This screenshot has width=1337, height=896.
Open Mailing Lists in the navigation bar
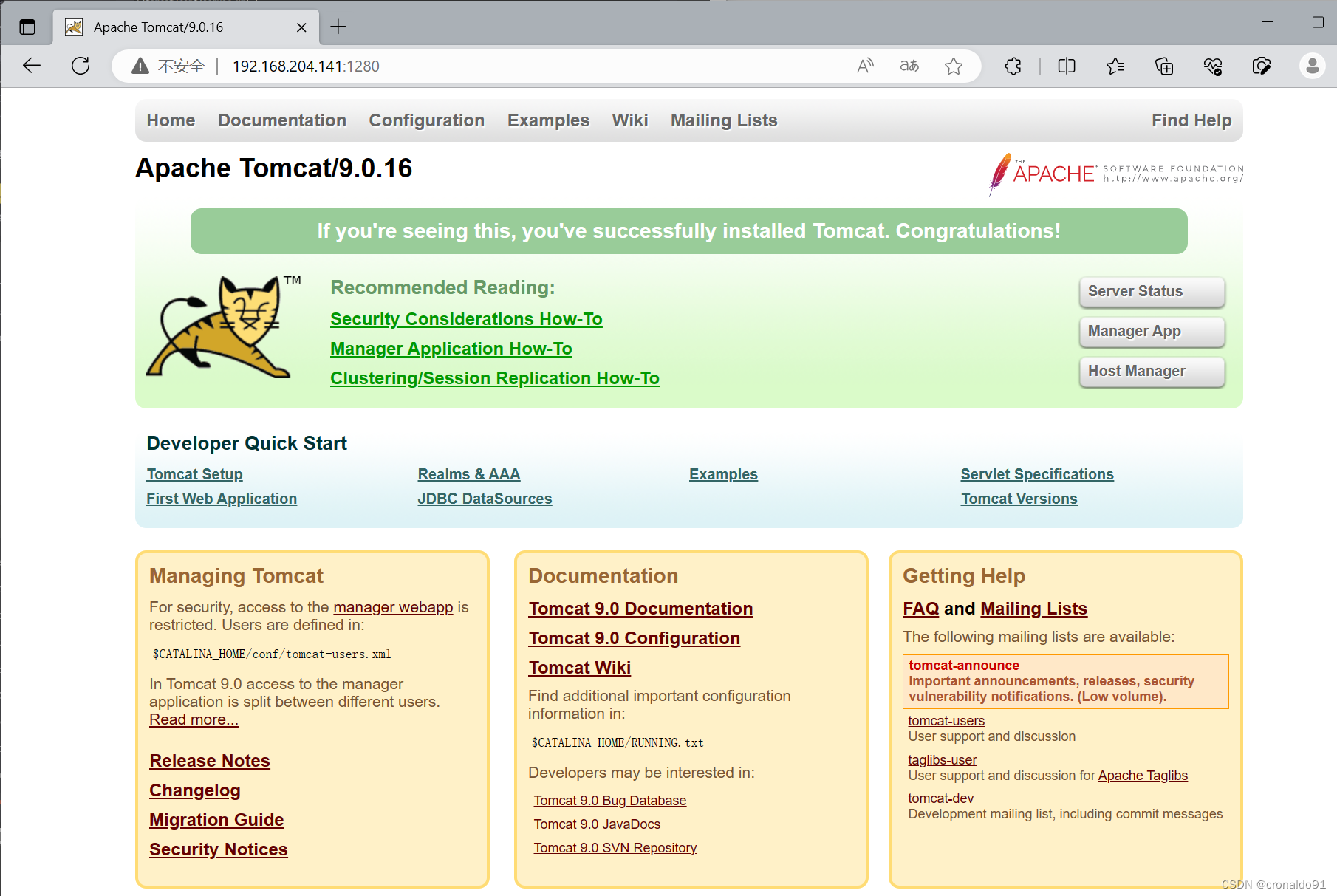(724, 120)
